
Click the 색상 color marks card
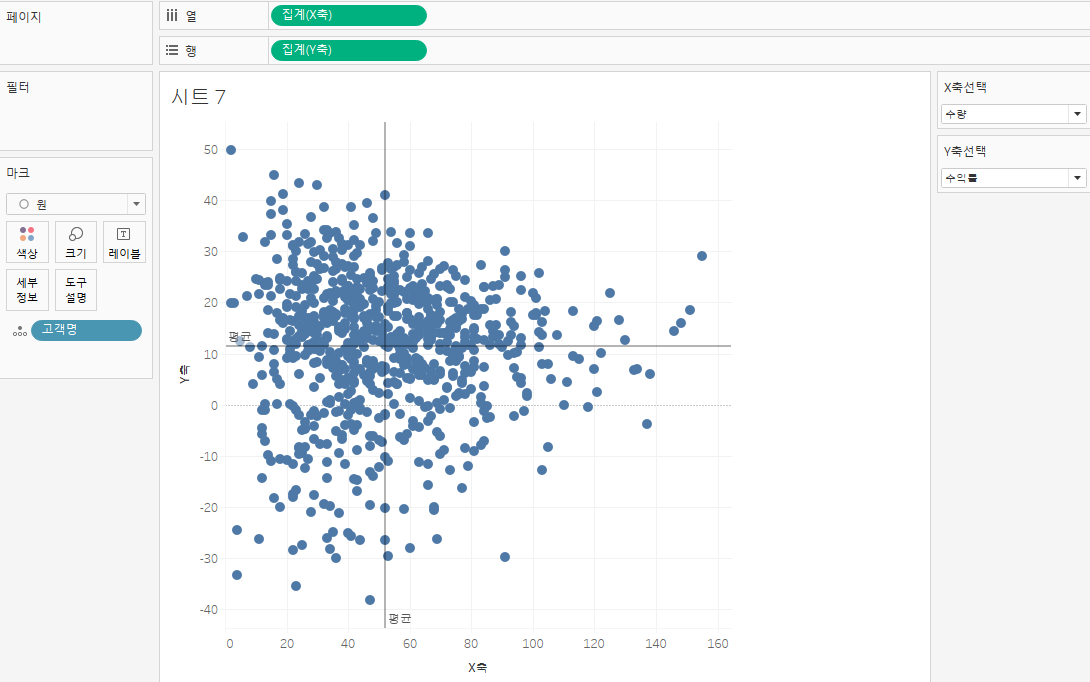pos(27,242)
